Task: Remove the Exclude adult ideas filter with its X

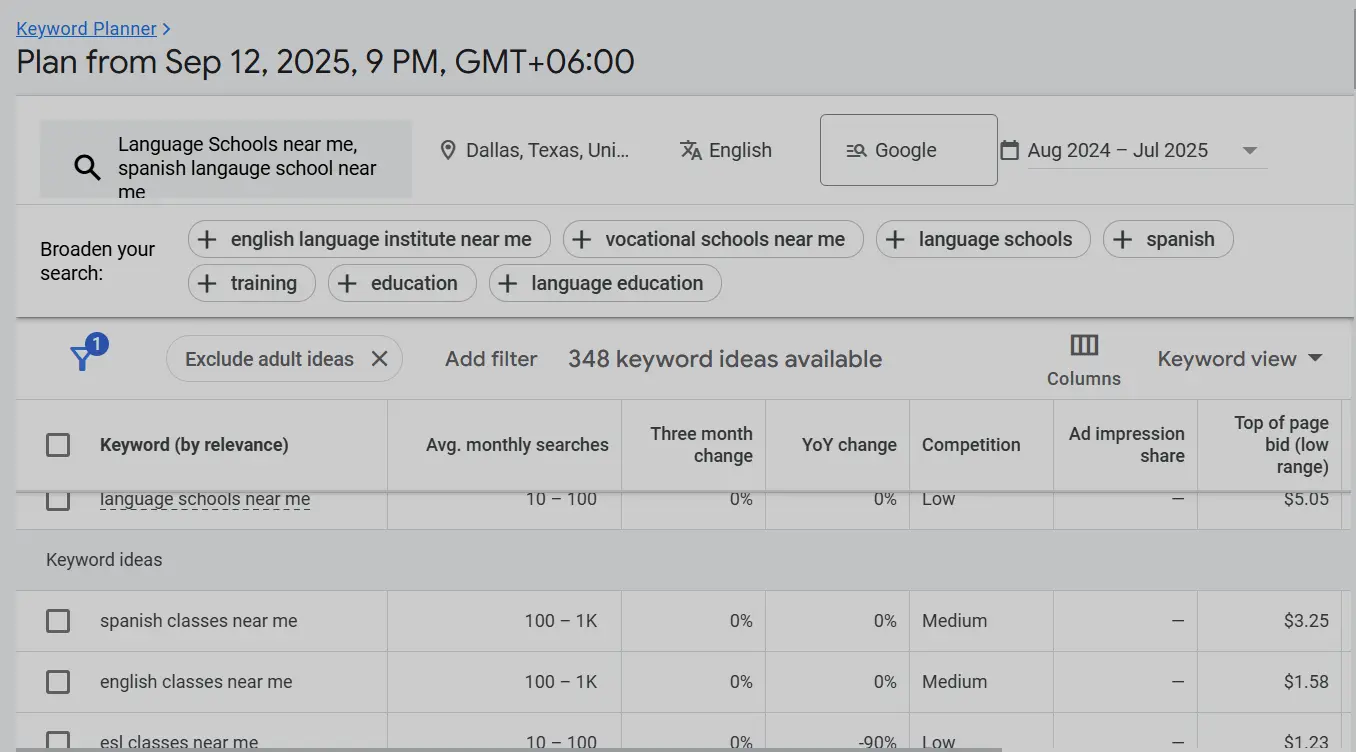Action: pyautogui.click(x=379, y=358)
